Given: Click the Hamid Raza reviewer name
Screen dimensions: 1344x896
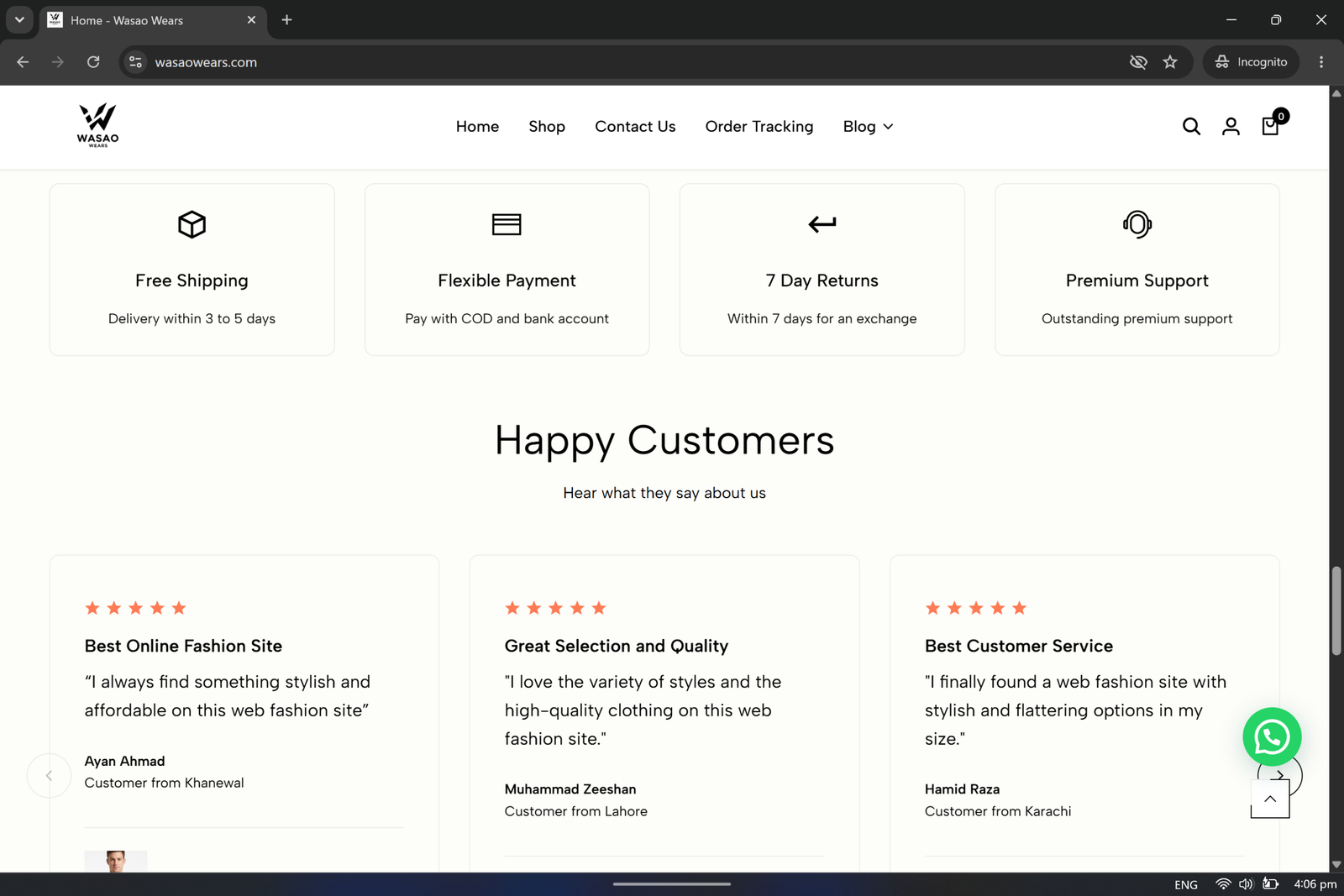Looking at the screenshot, I should tap(962, 789).
